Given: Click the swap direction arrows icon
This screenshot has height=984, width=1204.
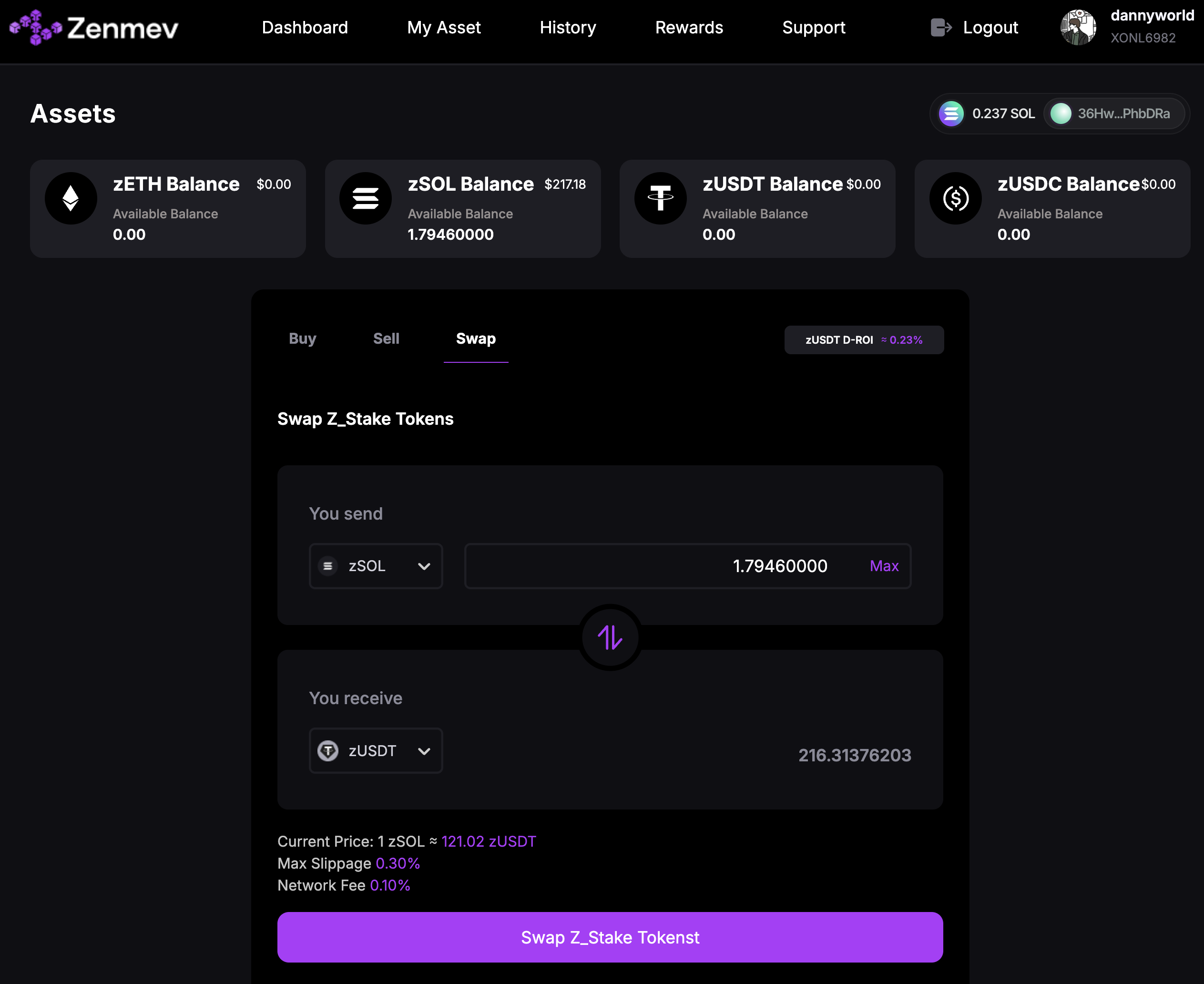Looking at the screenshot, I should [x=610, y=637].
